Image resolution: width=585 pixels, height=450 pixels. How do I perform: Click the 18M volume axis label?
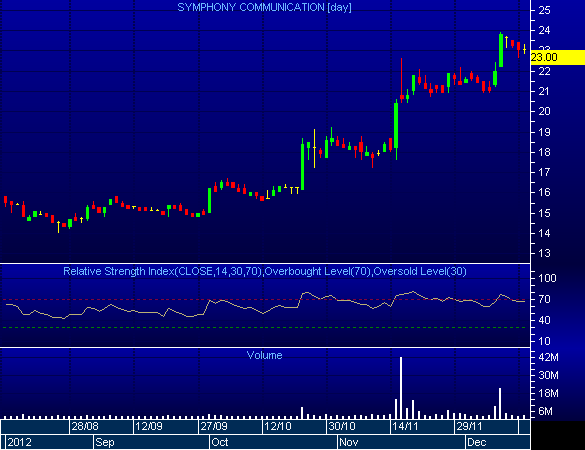click(548, 393)
